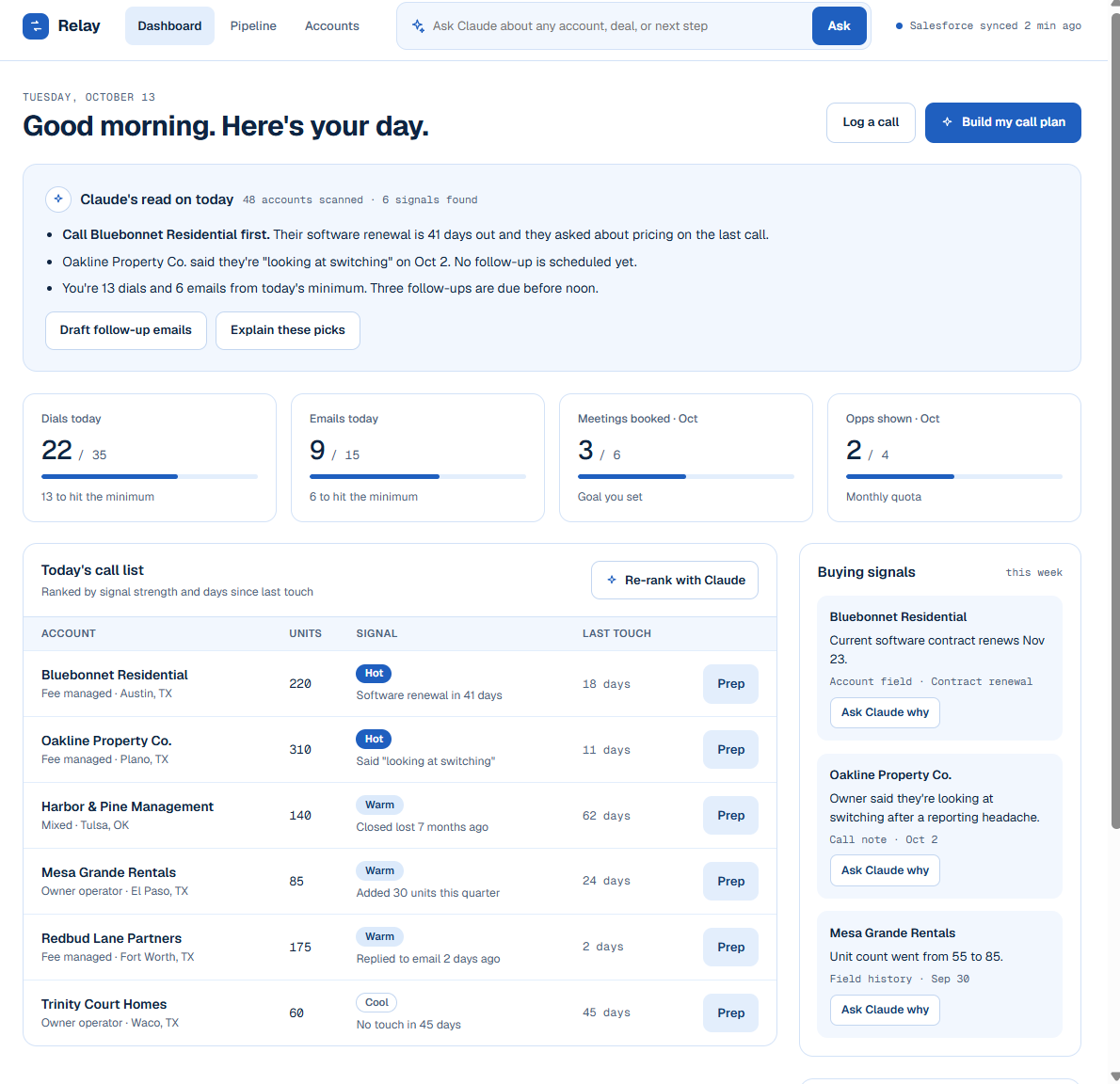Prep the Trinity Court Homes row

click(x=730, y=1012)
